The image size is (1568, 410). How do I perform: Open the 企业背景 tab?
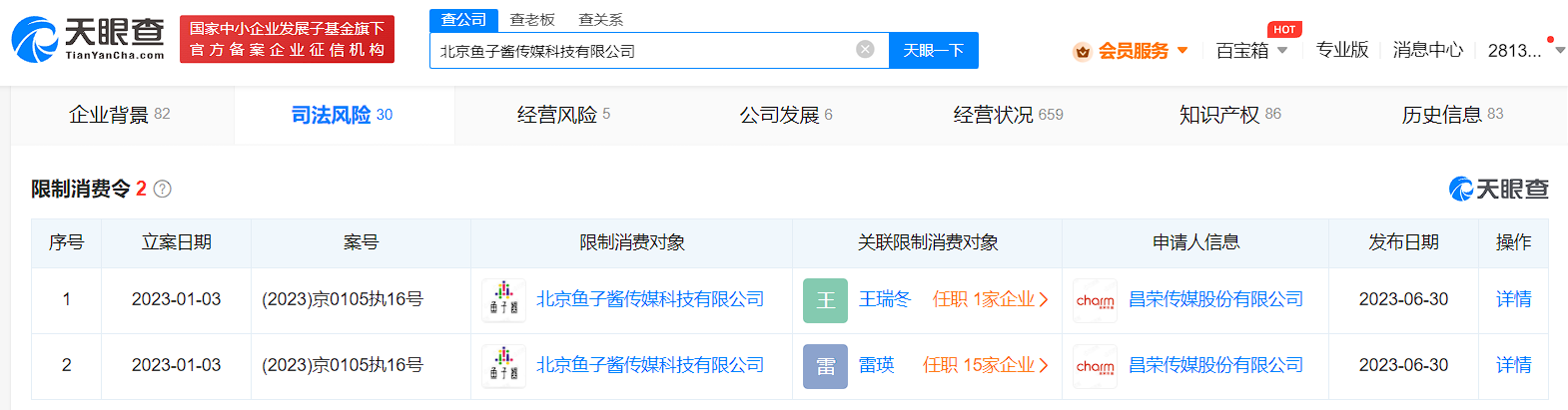[120, 115]
